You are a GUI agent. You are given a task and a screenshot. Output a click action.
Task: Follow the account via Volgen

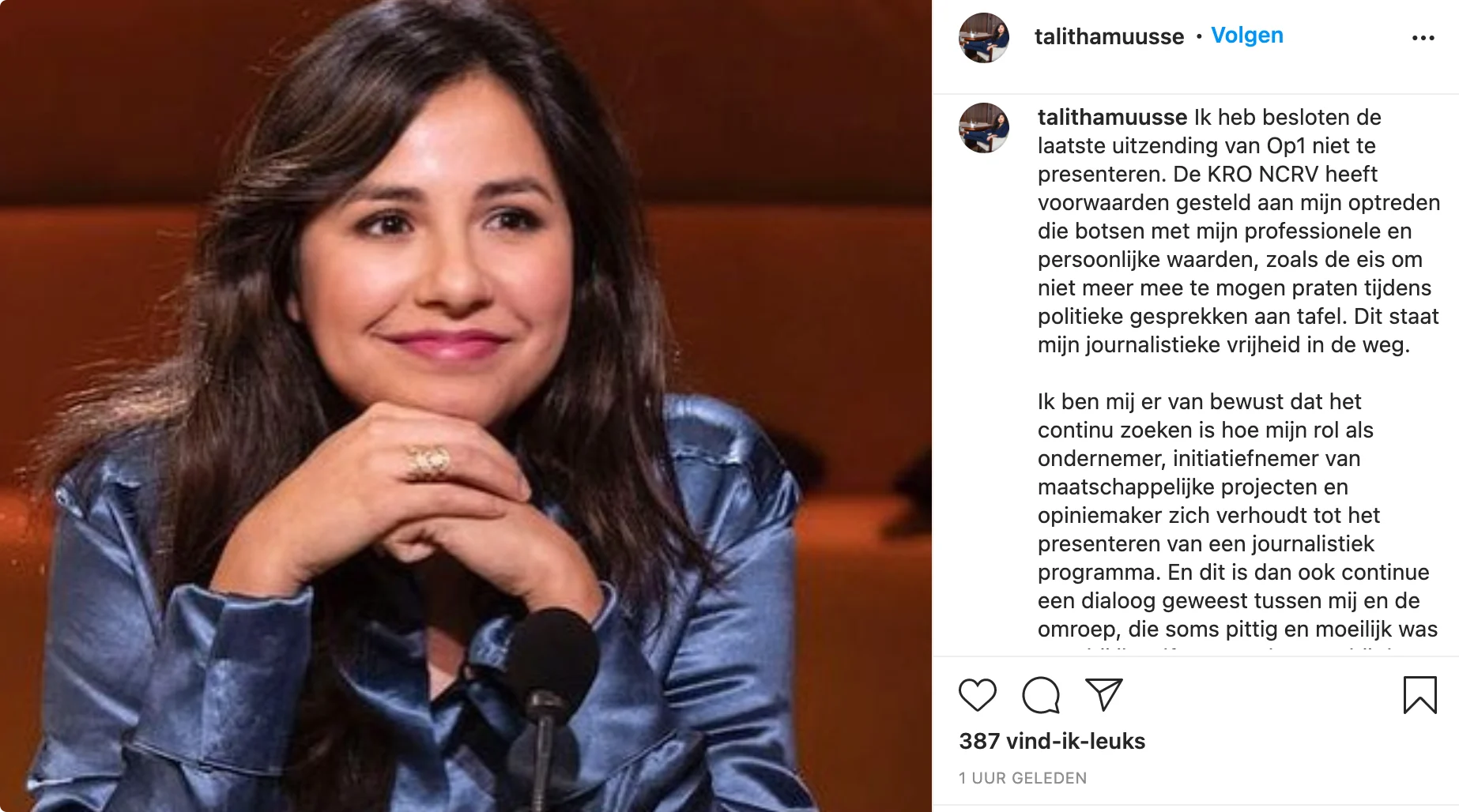[1247, 36]
